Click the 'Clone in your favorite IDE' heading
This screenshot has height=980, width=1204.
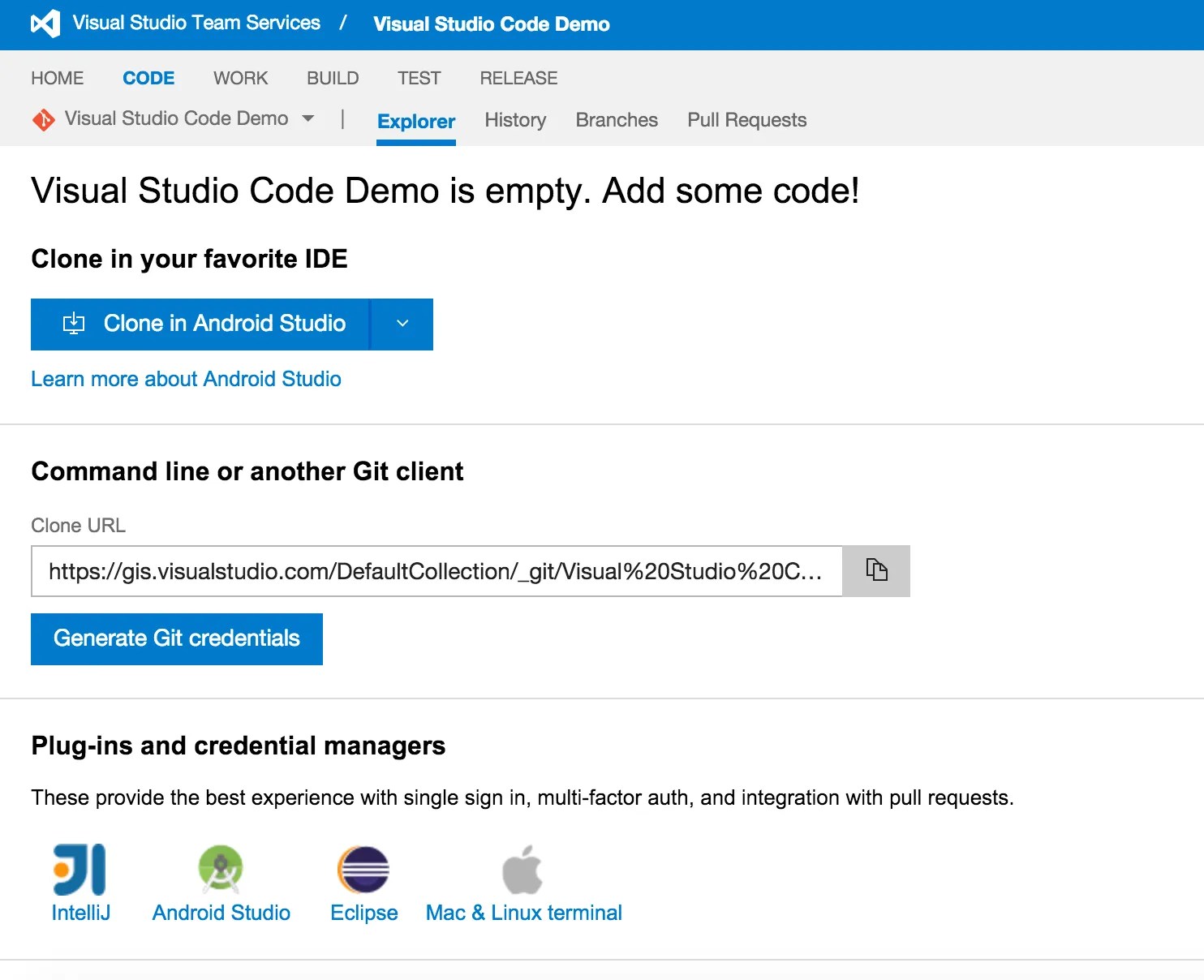pos(189,259)
